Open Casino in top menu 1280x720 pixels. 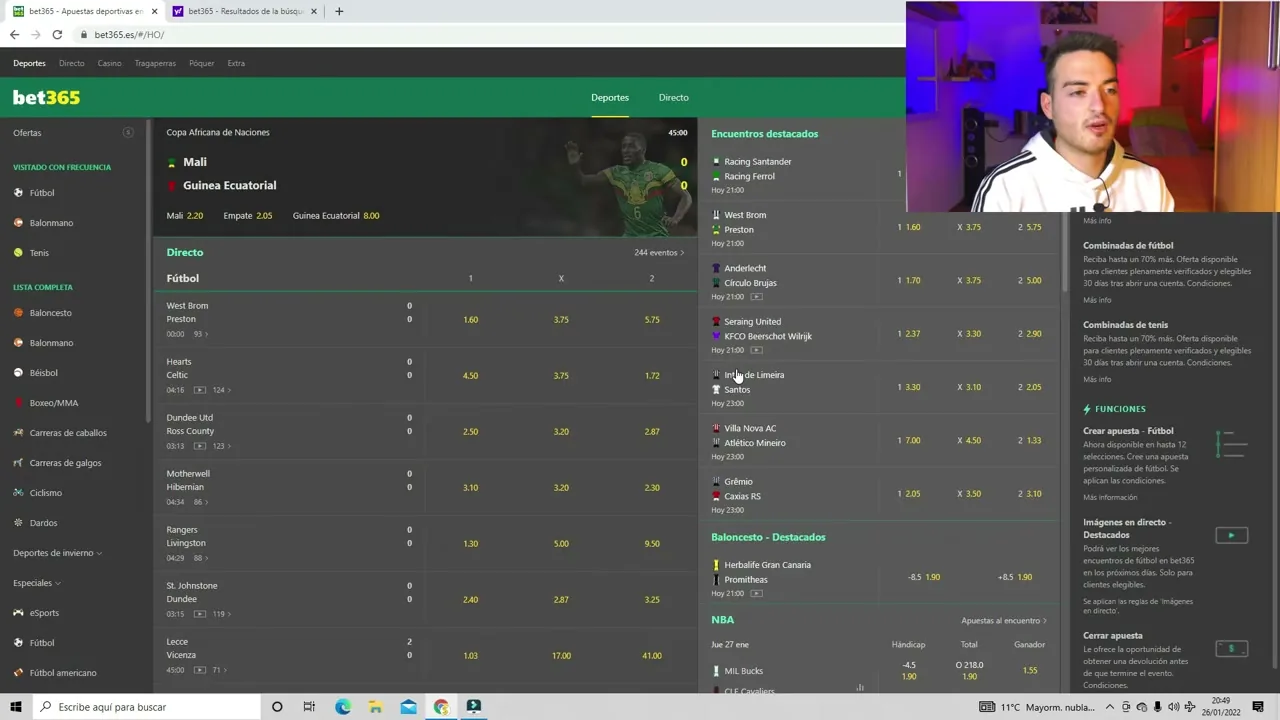tap(109, 63)
